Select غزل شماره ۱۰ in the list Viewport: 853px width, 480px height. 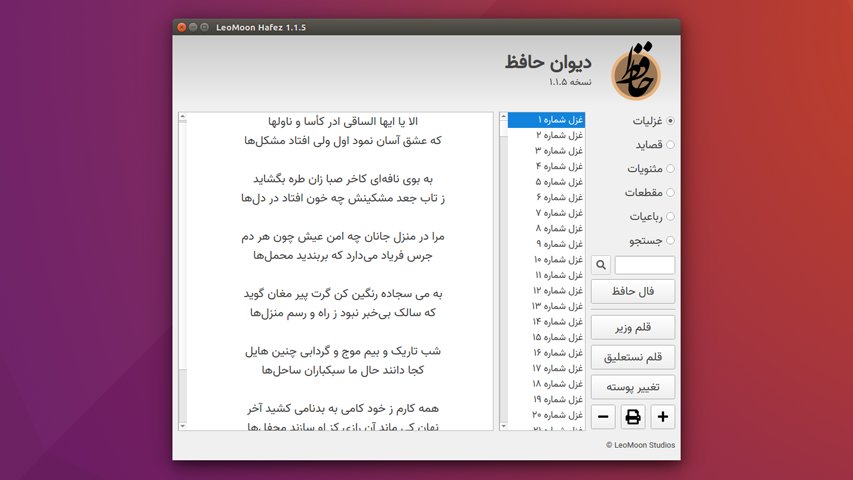tap(546, 260)
